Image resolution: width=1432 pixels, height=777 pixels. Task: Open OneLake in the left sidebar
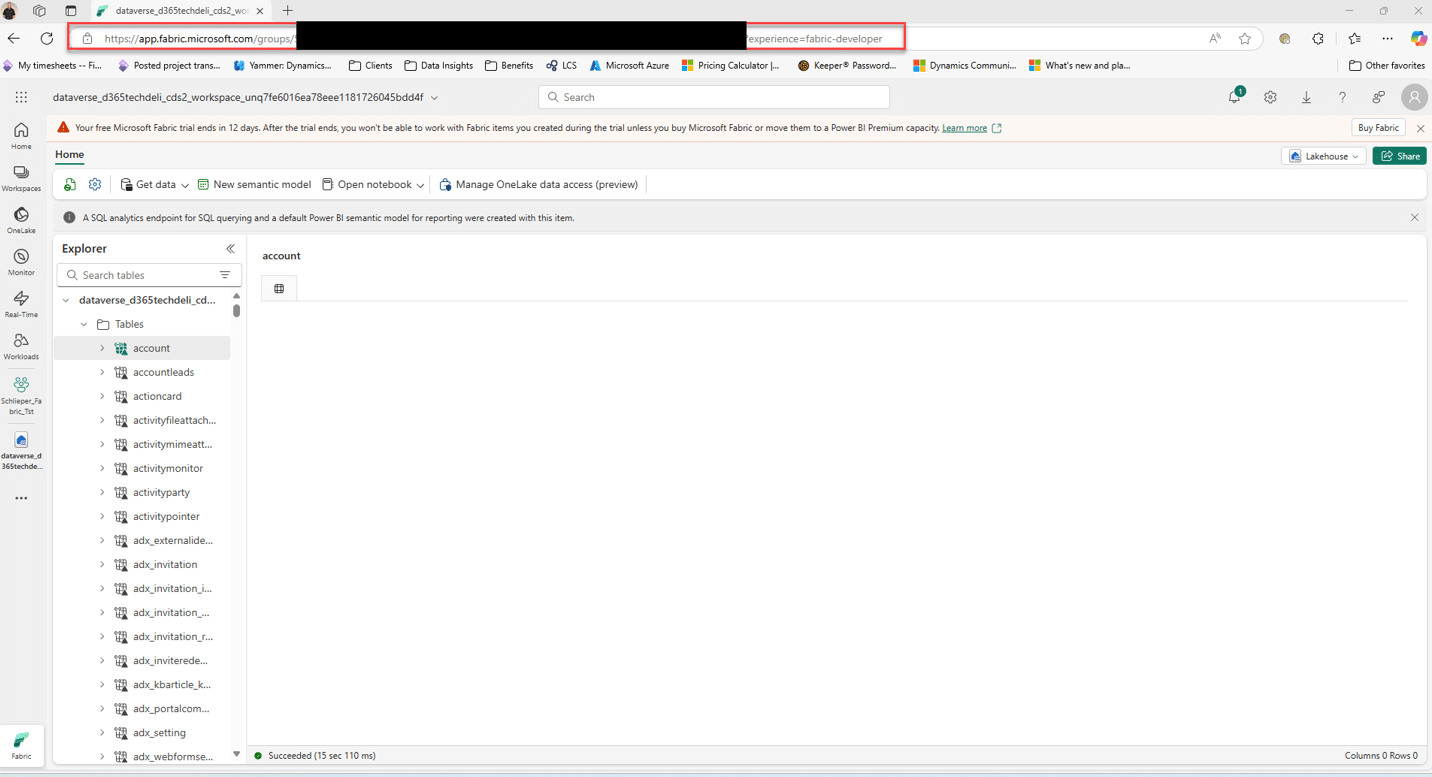21,220
